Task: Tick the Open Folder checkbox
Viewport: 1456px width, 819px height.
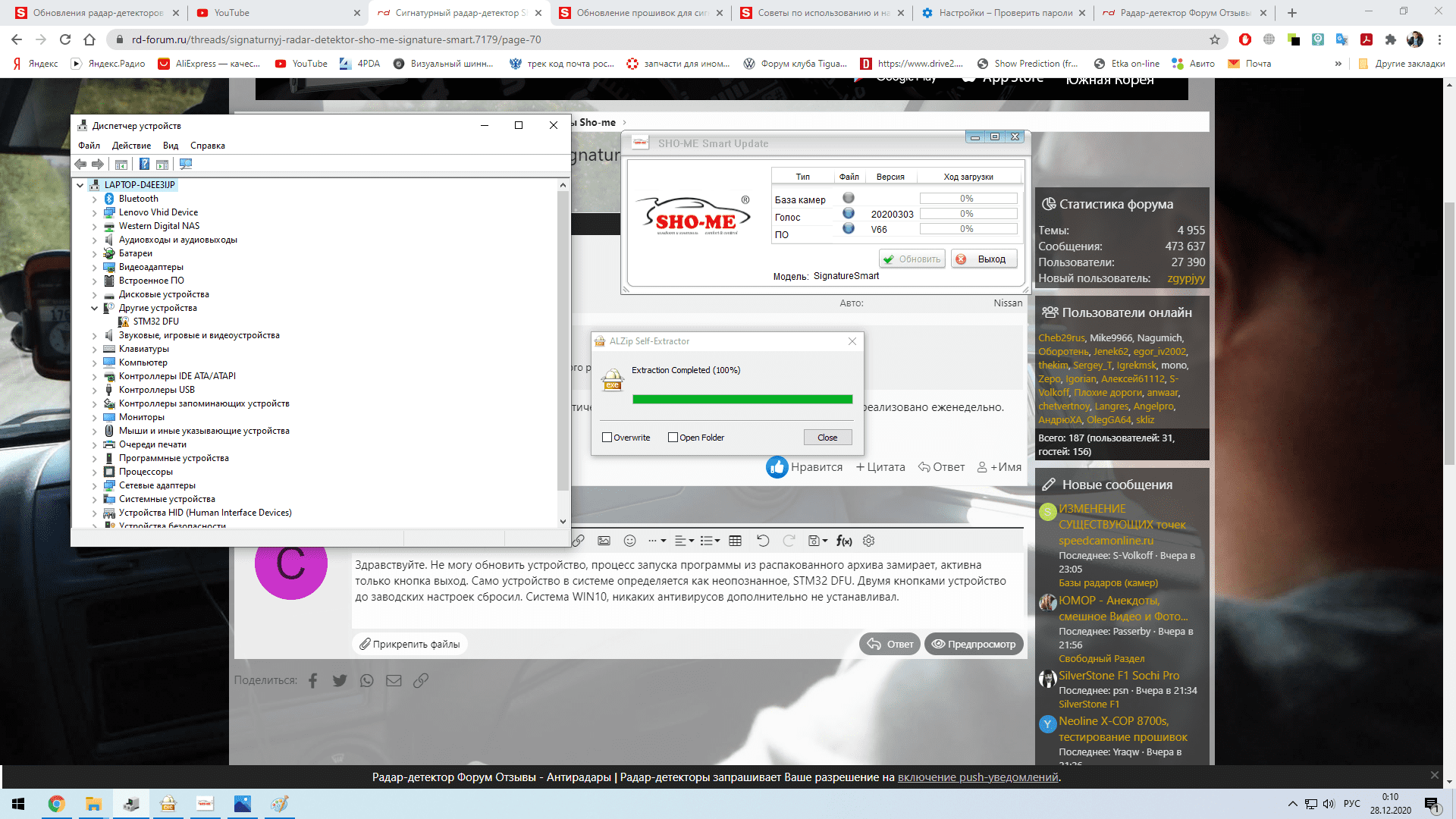Action: 673,438
